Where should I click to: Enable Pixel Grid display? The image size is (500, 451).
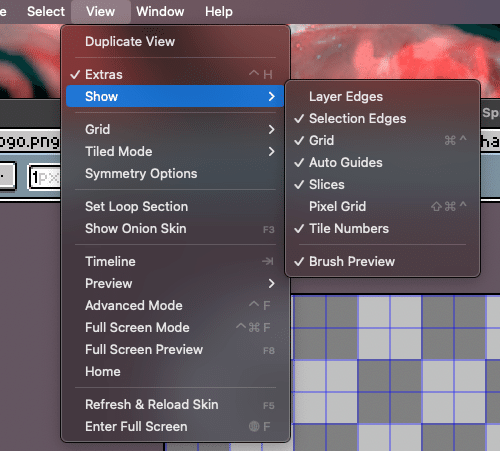pyautogui.click(x=382, y=206)
